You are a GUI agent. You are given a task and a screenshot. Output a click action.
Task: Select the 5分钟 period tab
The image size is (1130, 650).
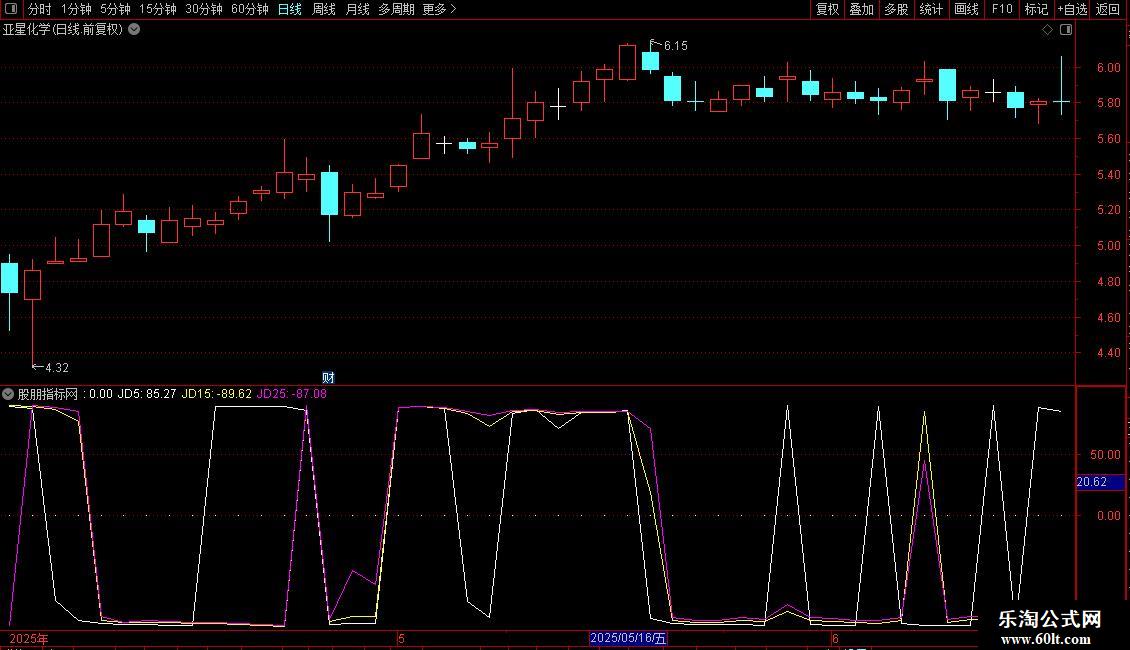(115, 9)
